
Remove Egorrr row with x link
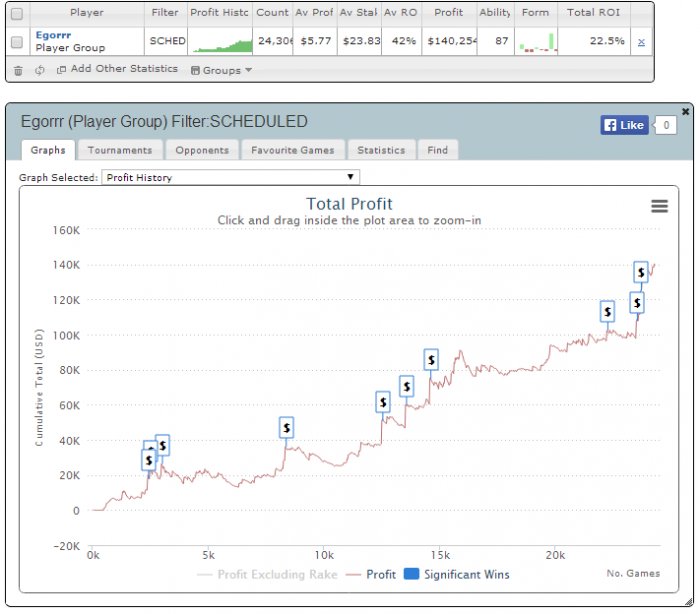click(x=641, y=42)
